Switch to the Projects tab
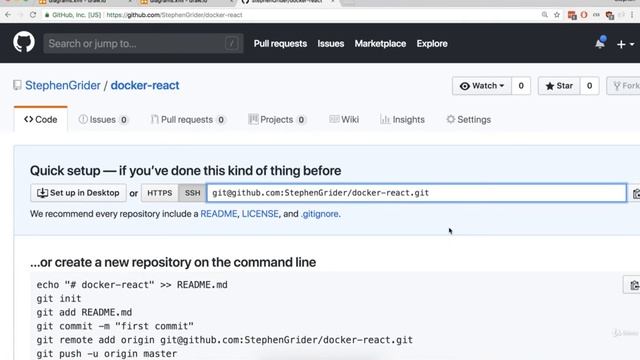The image size is (640, 360). [277, 120]
